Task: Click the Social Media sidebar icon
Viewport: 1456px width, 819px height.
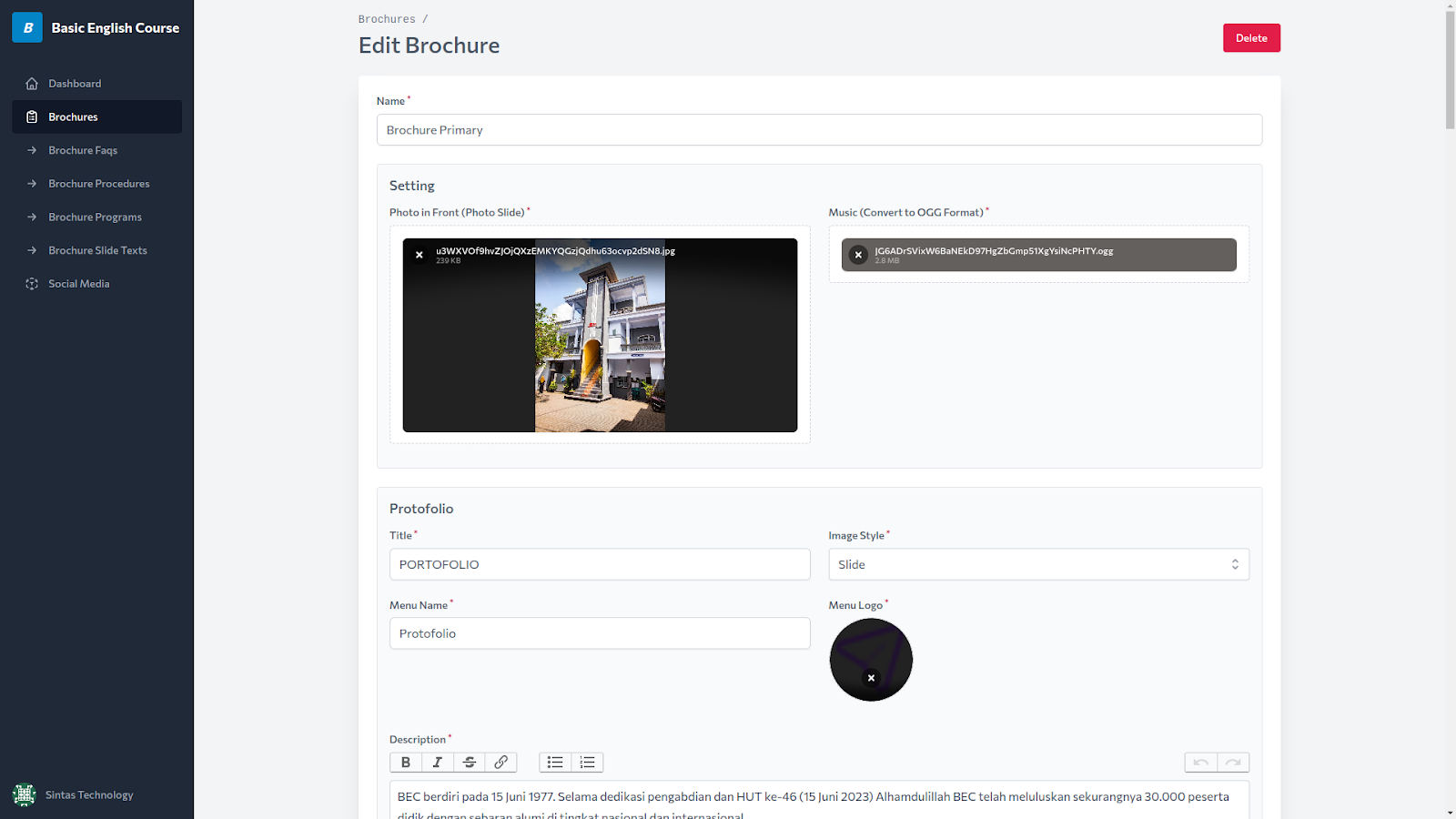Action: (x=32, y=284)
